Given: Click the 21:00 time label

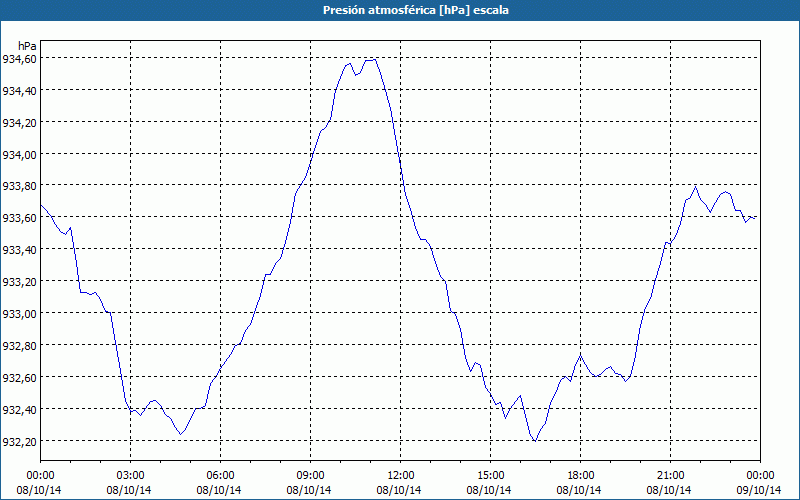Looking at the screenshot, I should tap(670, 476).
